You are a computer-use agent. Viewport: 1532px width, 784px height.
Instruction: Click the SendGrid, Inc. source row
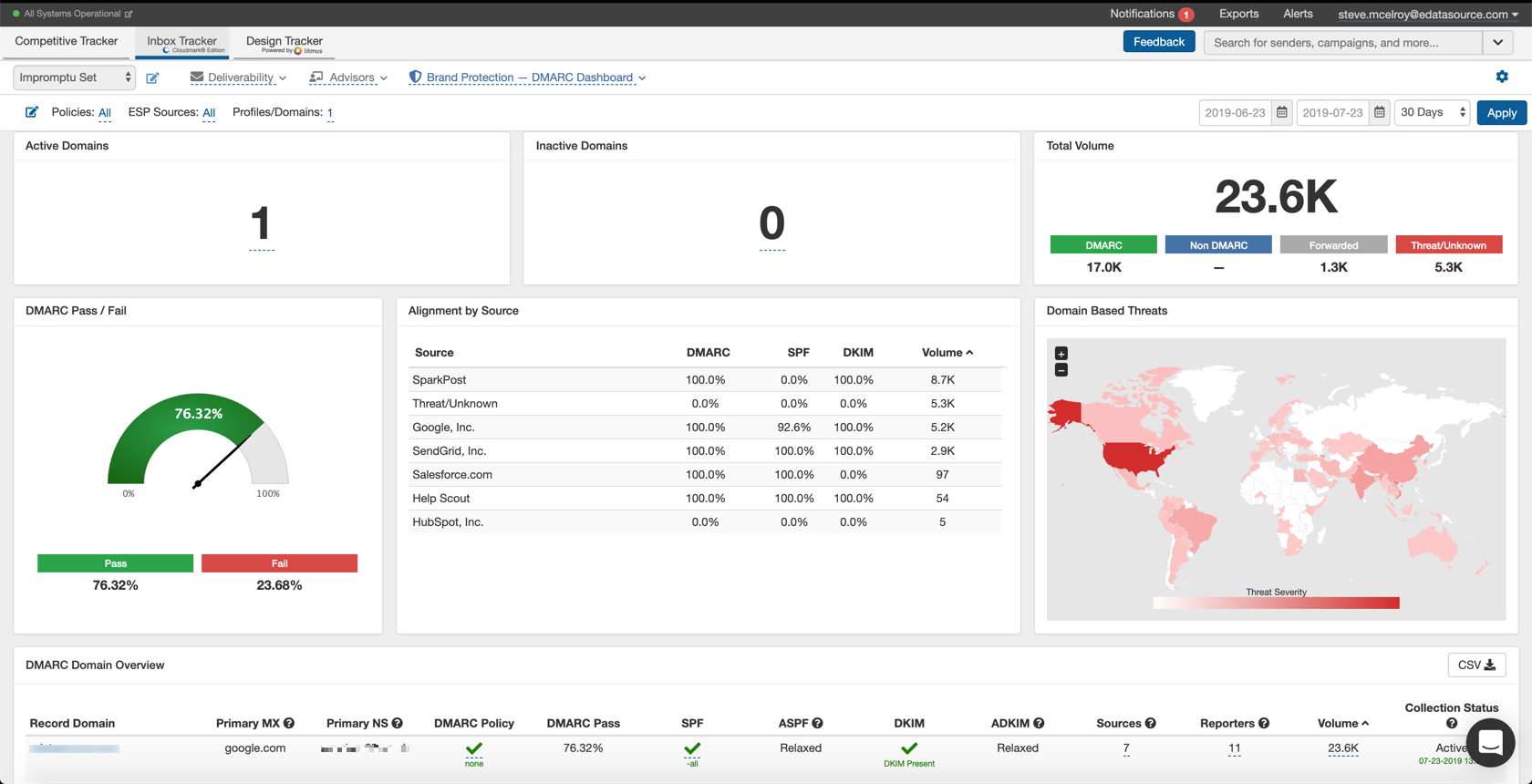[706, 451]
